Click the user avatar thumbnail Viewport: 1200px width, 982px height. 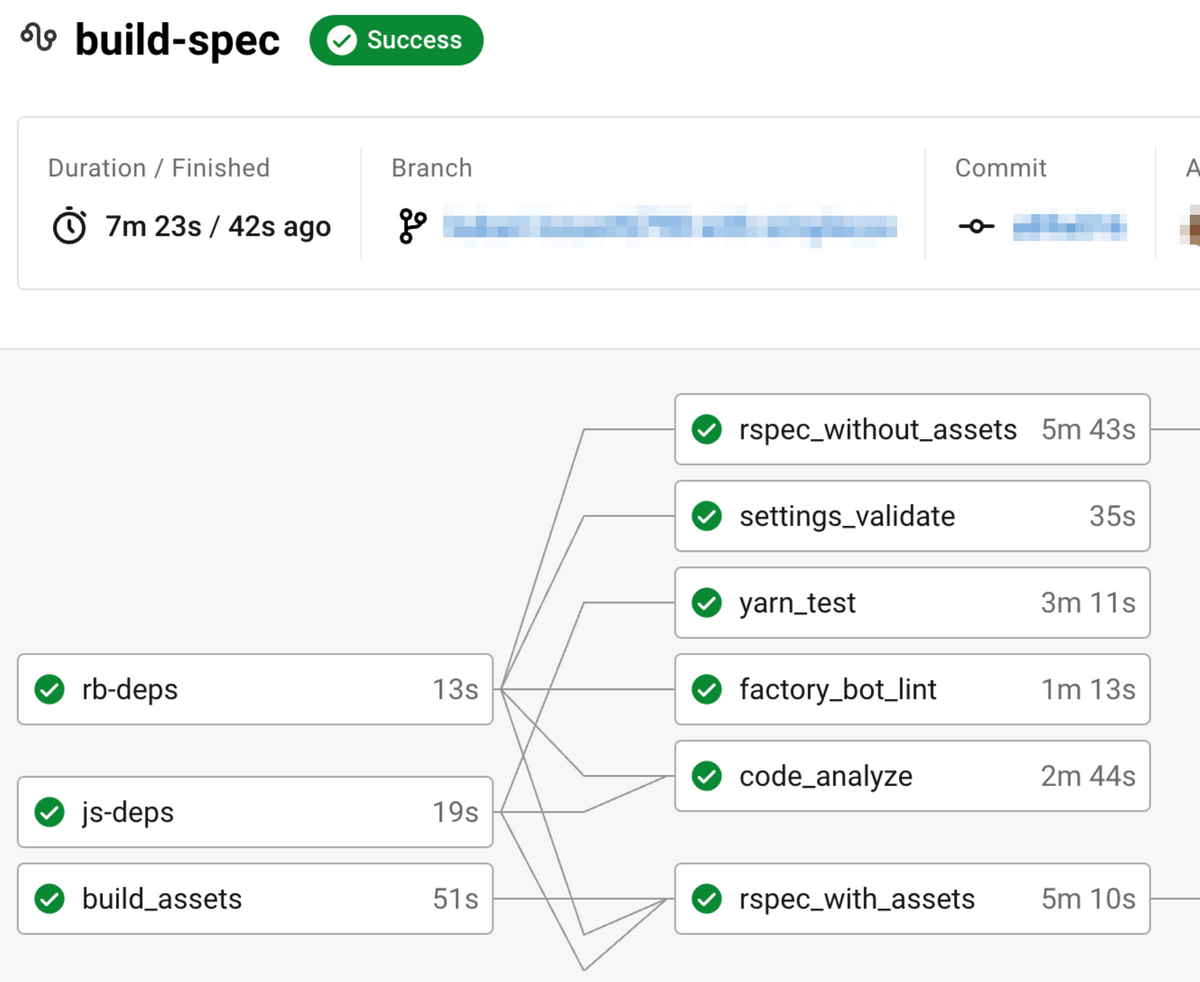[x=1191, y=227]
